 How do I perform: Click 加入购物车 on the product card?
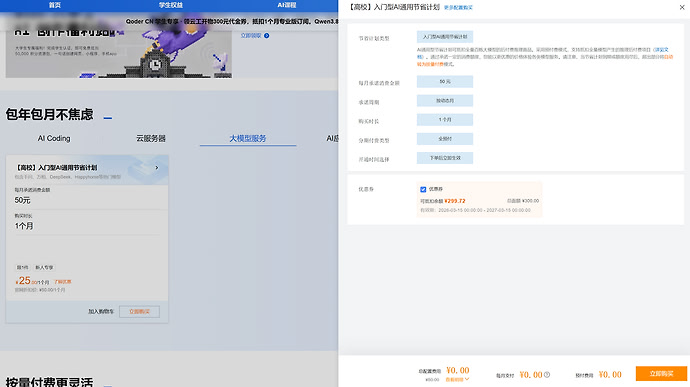[101, 312]
